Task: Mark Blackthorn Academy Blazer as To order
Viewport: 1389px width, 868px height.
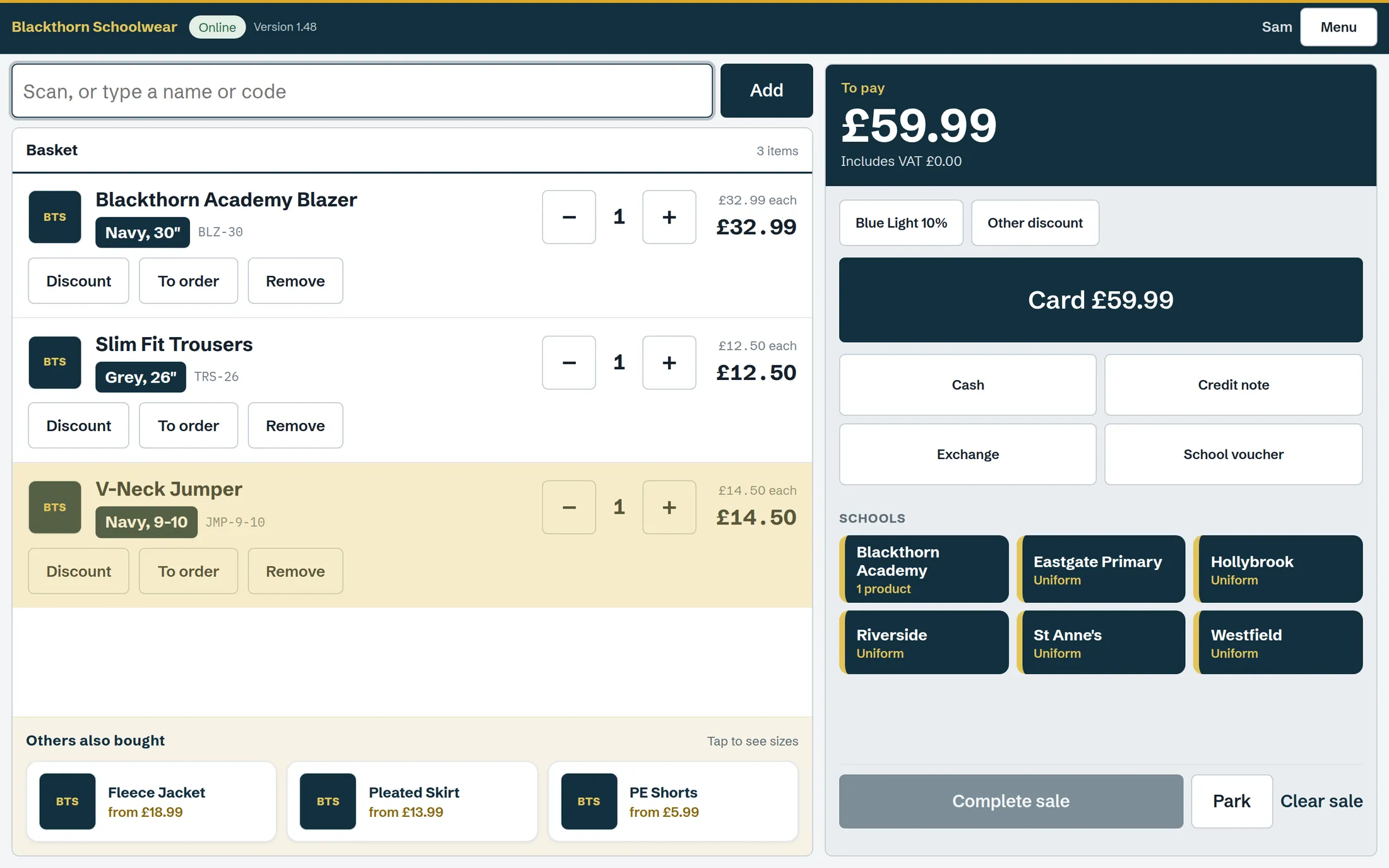Action: click(x=188, y=281)
